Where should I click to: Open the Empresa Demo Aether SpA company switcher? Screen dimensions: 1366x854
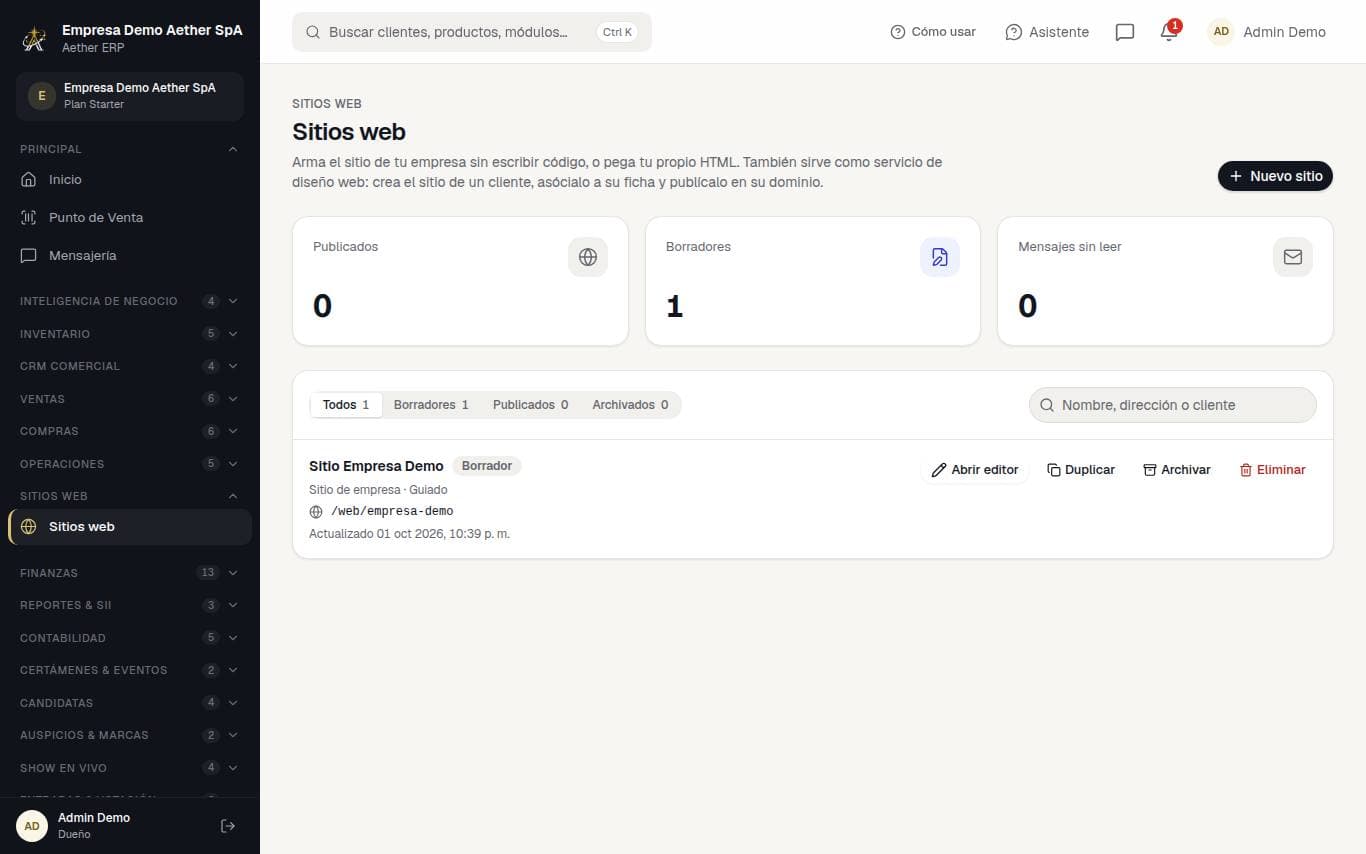(130, 96)
